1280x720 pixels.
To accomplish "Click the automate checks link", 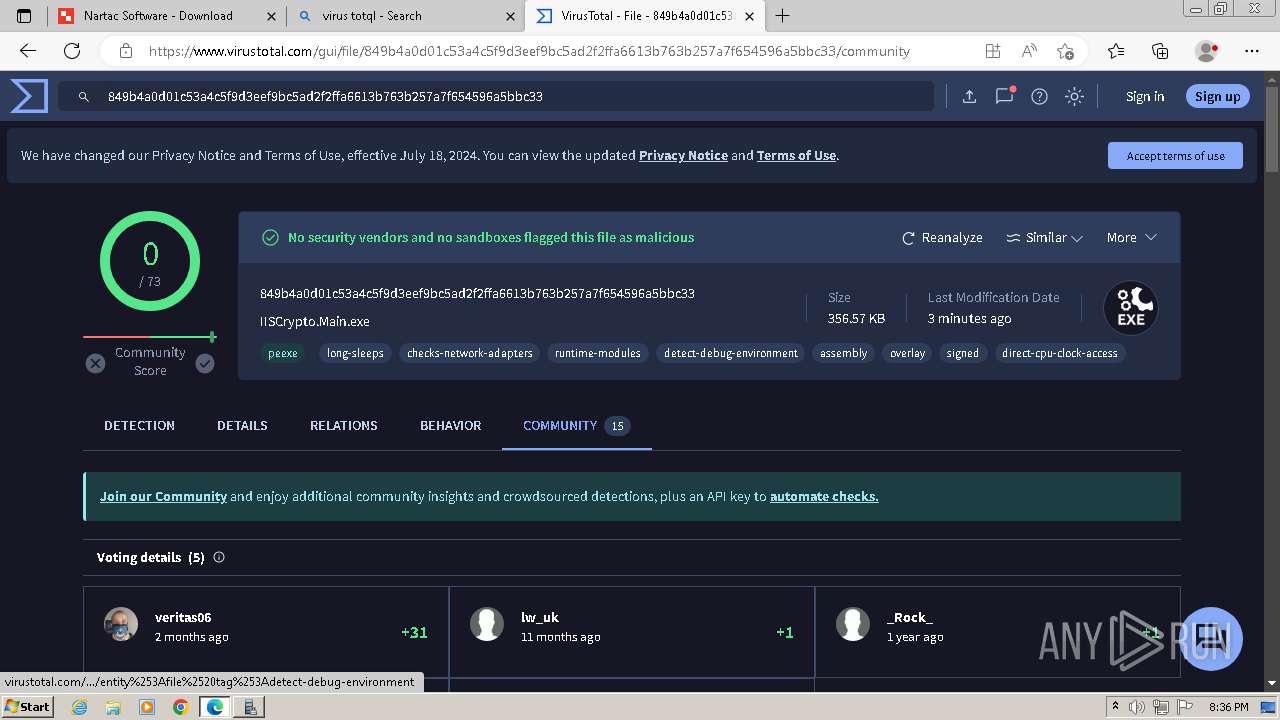I will pos(824,496).
